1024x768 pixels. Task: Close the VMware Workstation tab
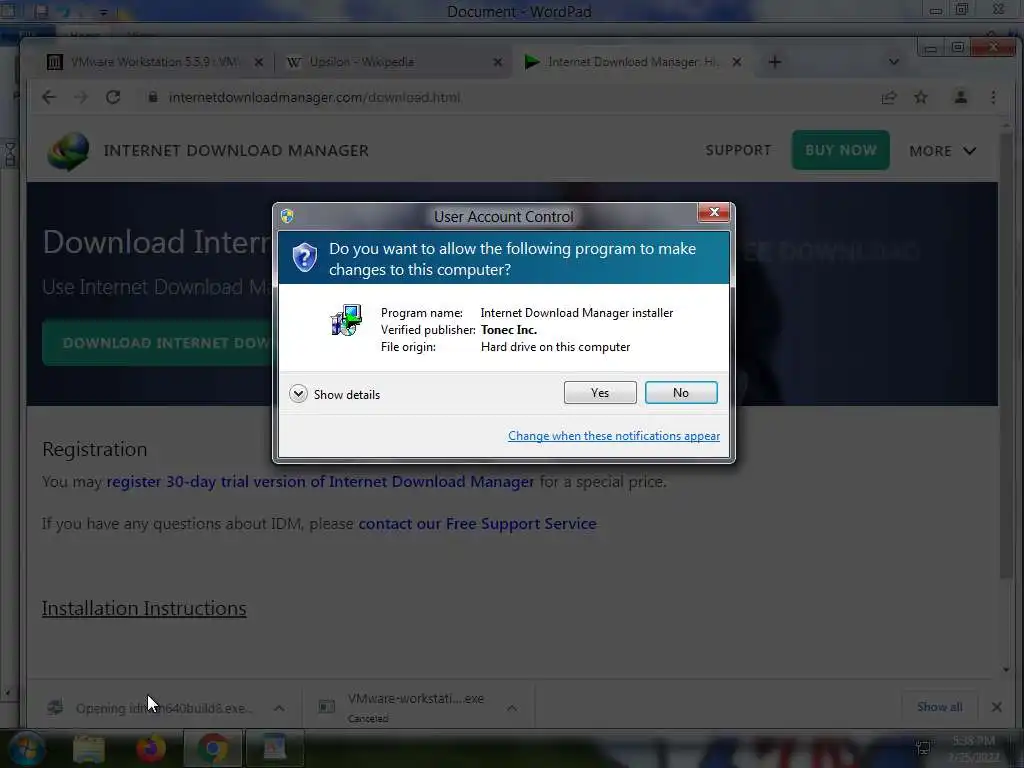[x=259, y=62]
